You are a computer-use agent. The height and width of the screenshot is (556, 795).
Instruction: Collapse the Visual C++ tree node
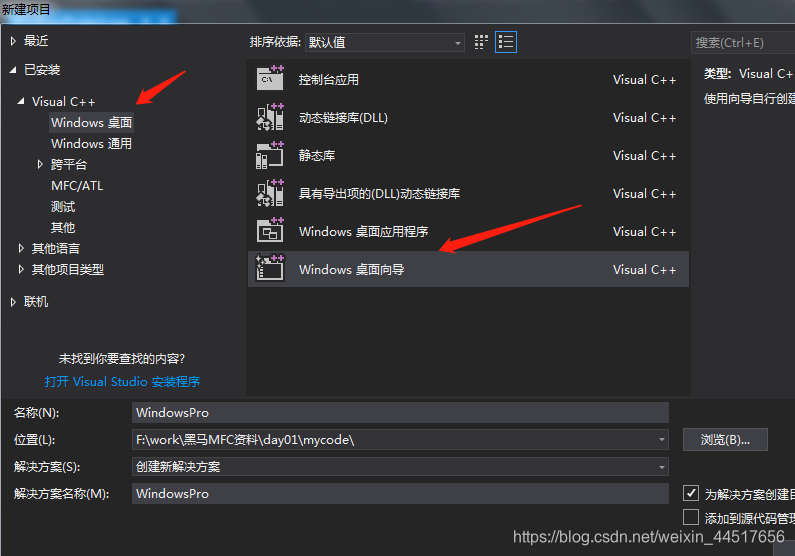[x=21, y=101]
